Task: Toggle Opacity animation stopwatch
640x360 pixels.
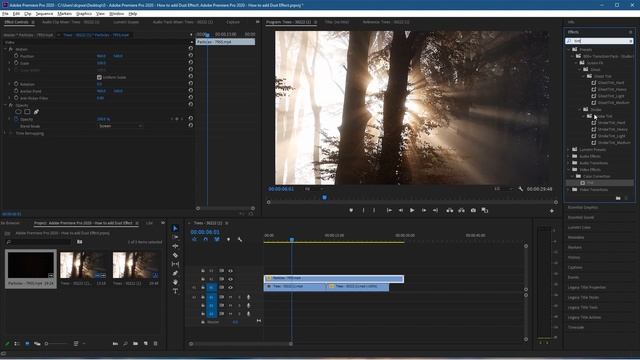Action: [x=16, y=119]
